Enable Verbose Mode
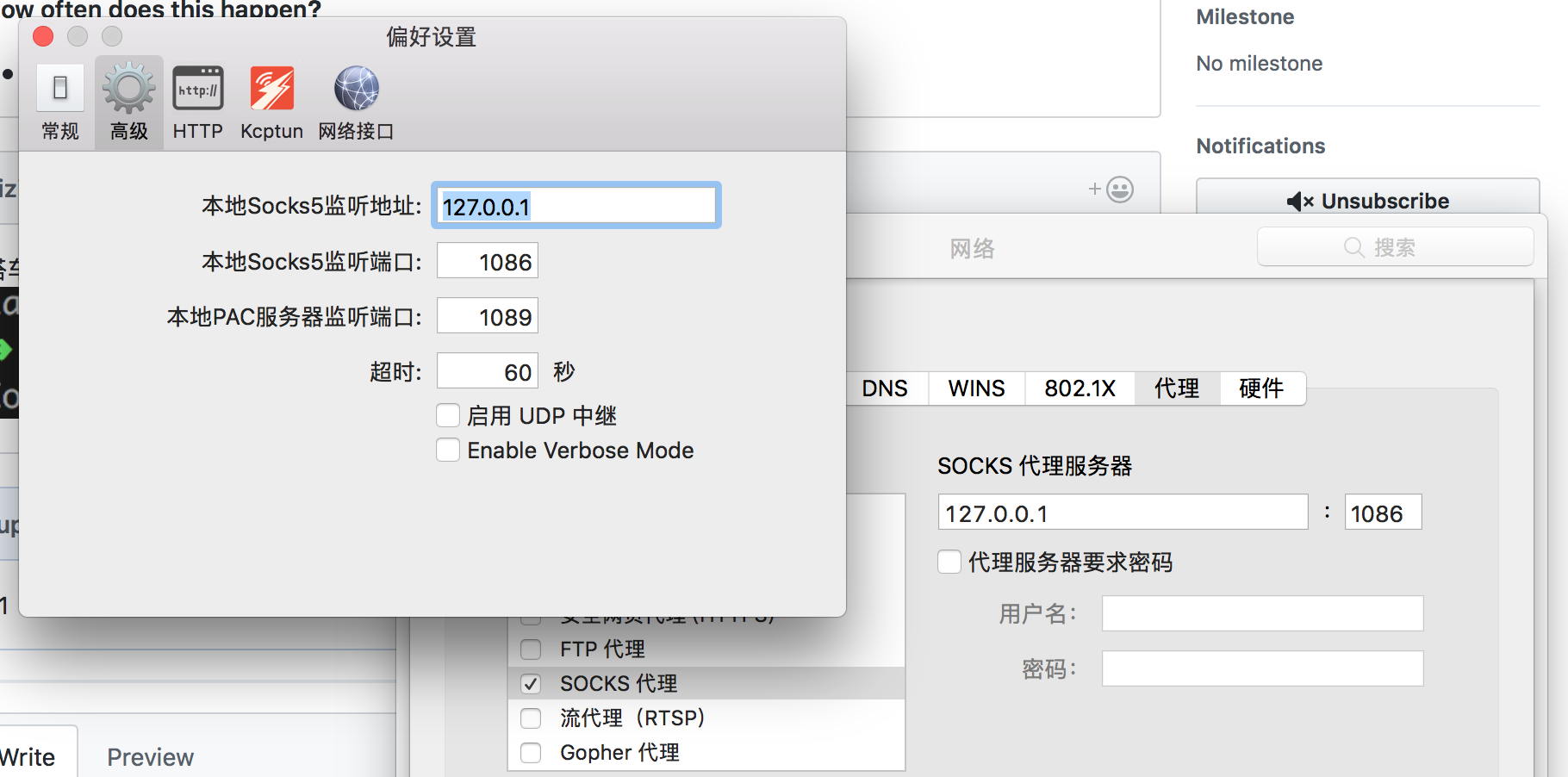Image resolution: width=1568 pixels, height=777 pixels. (448, 450)
